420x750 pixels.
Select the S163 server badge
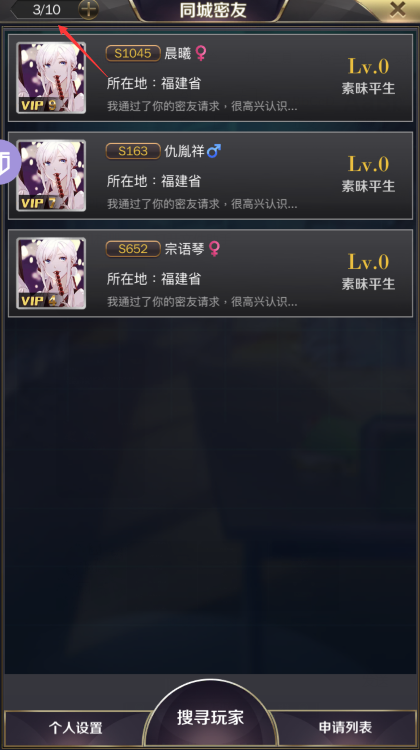tap(133, 151)
